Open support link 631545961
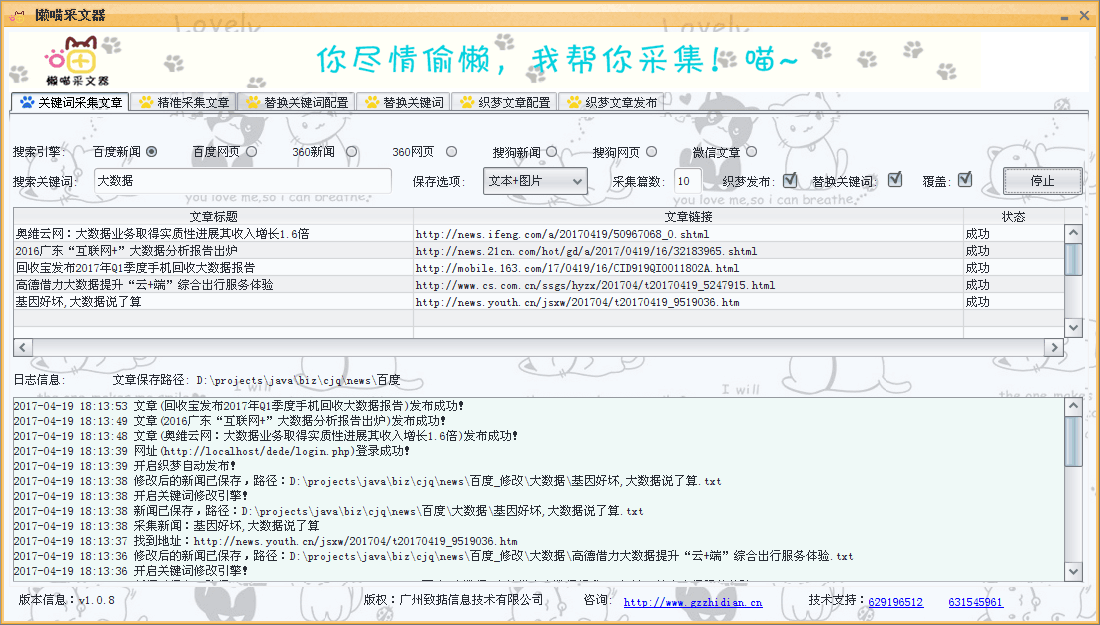The width and height of the screenshot is (1100, 625). coord(976,603)
